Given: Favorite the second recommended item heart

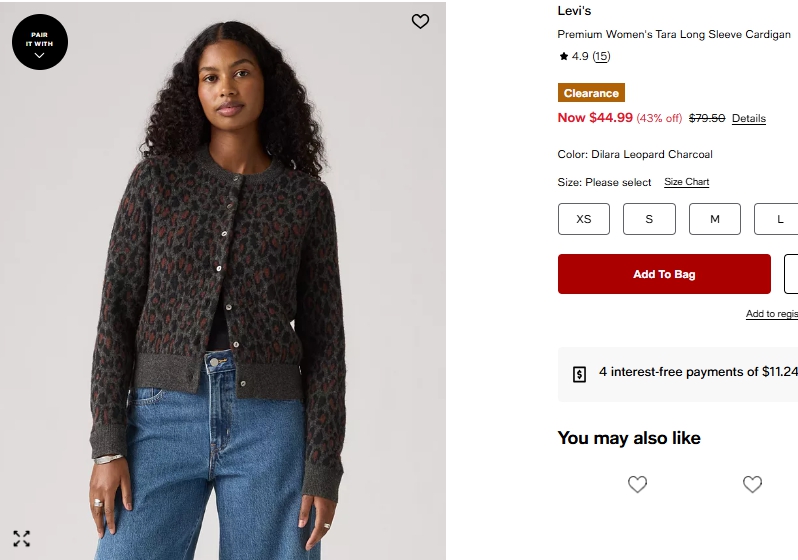Looking at the screenshot, I should click(x=752, y=484).
